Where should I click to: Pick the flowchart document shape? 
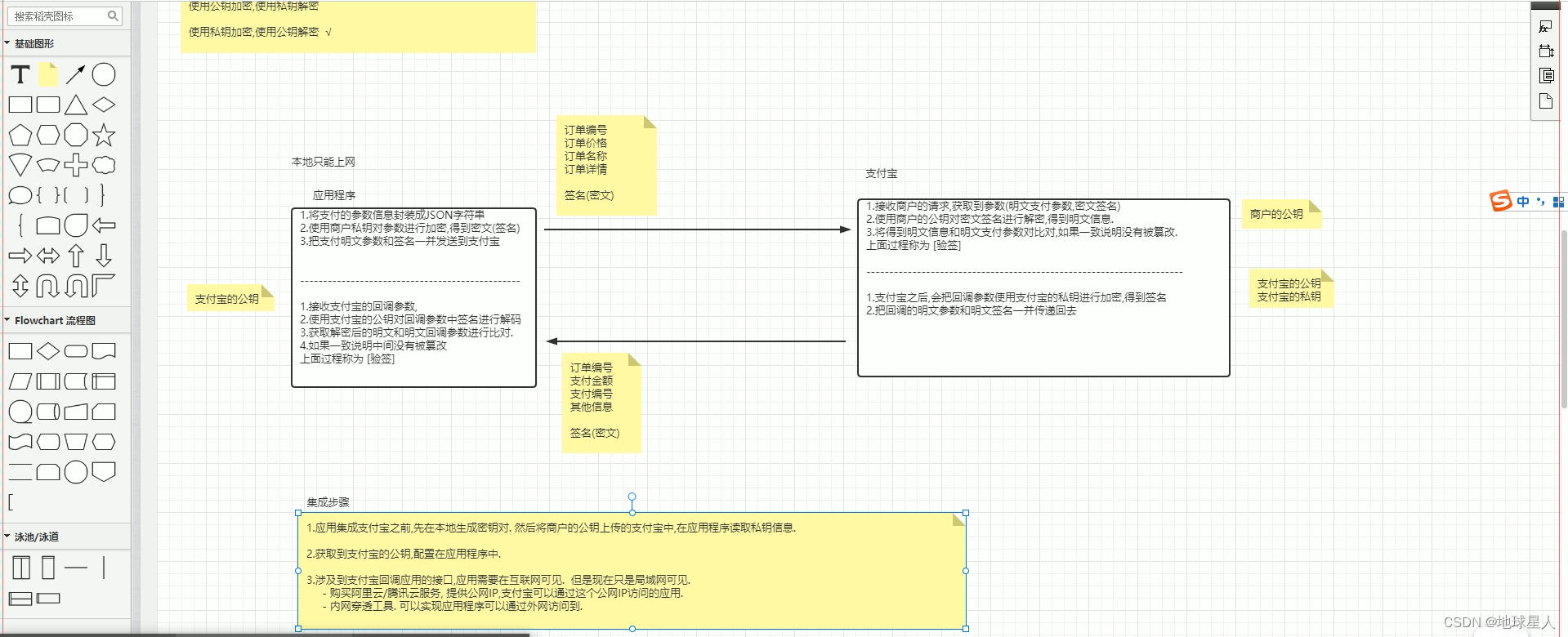[x=104, y=351]
